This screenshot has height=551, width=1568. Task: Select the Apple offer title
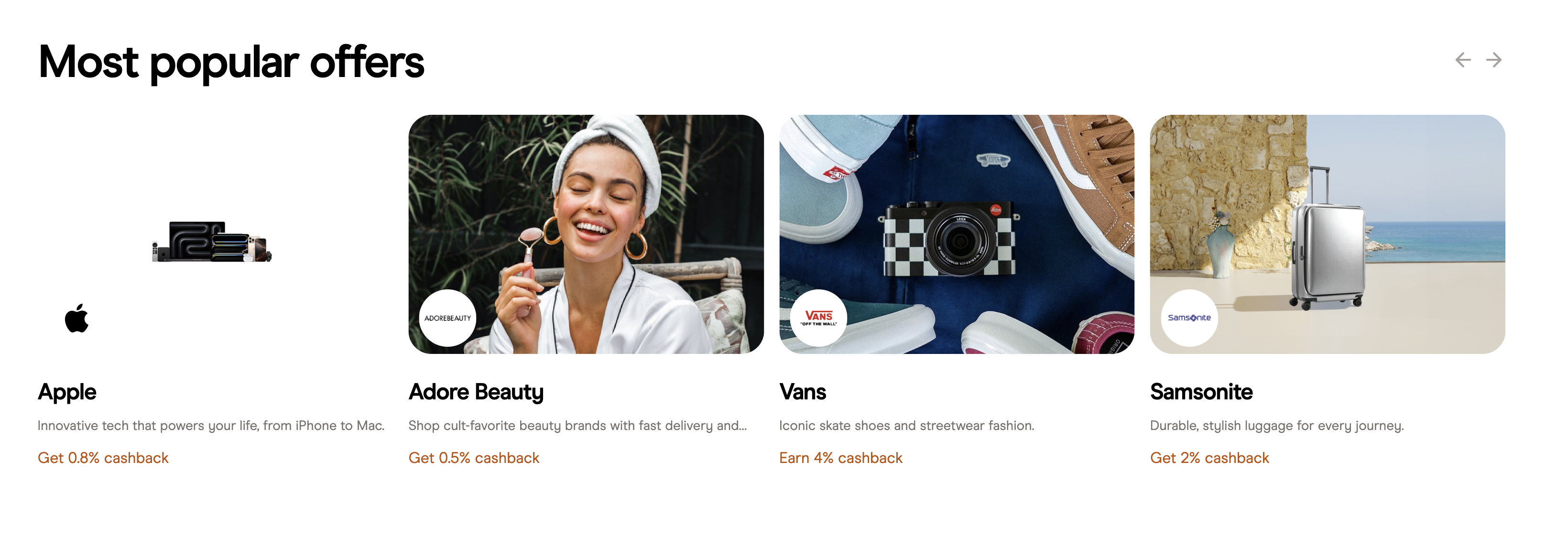(x=67, y=392)
